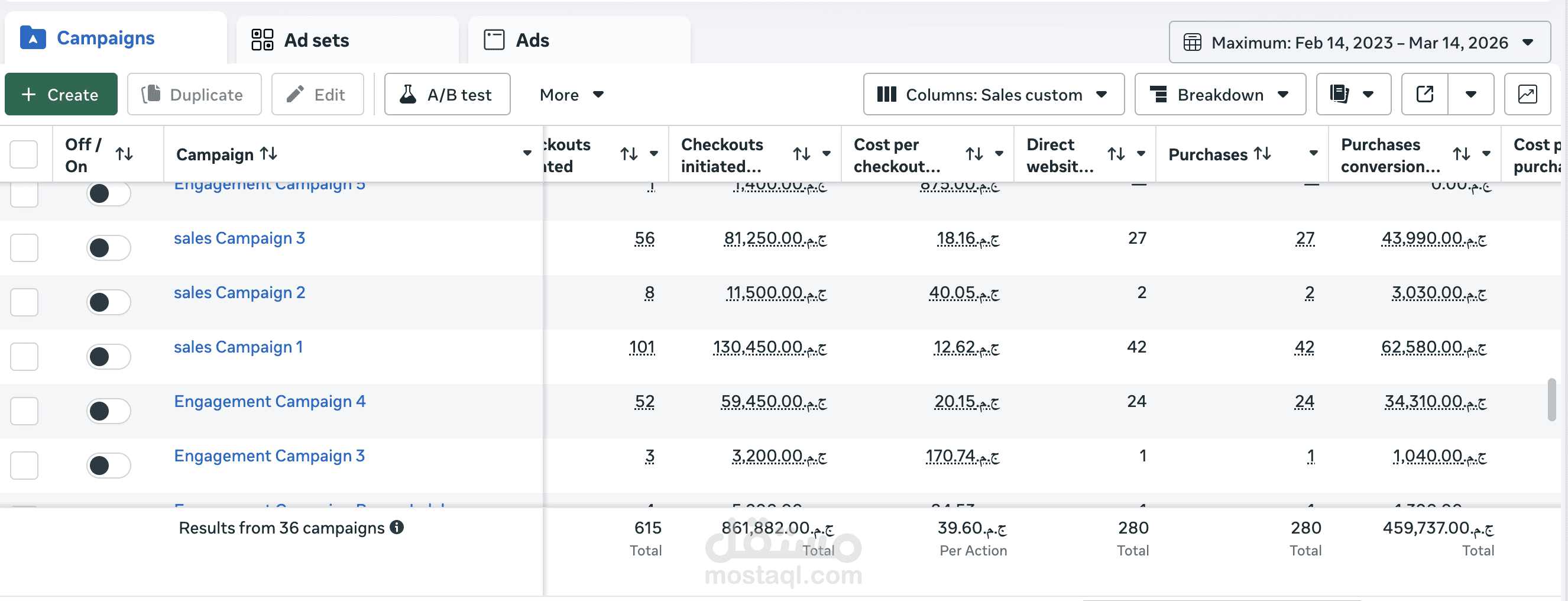
Task: Switch to the Ads tab
Action: click(532, 40)
